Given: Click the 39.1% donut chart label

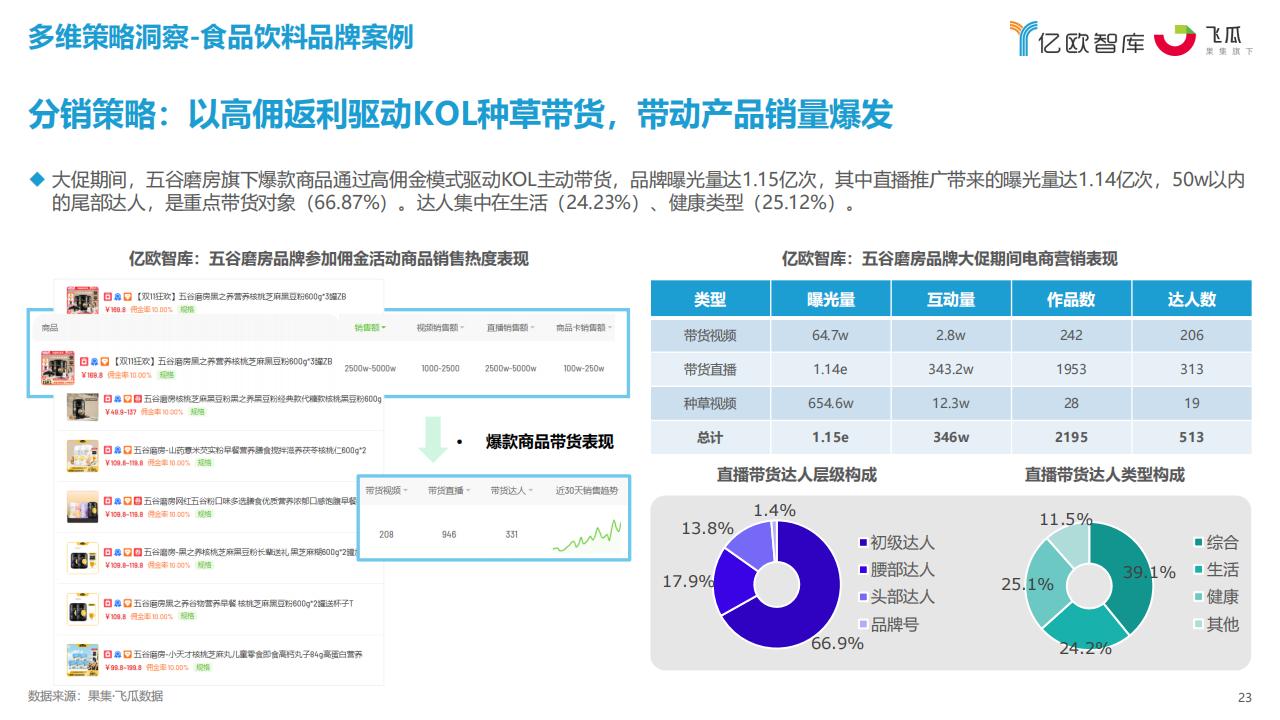Looking at the screenshot, I should pyautogui.click(x=1149, y=572).
